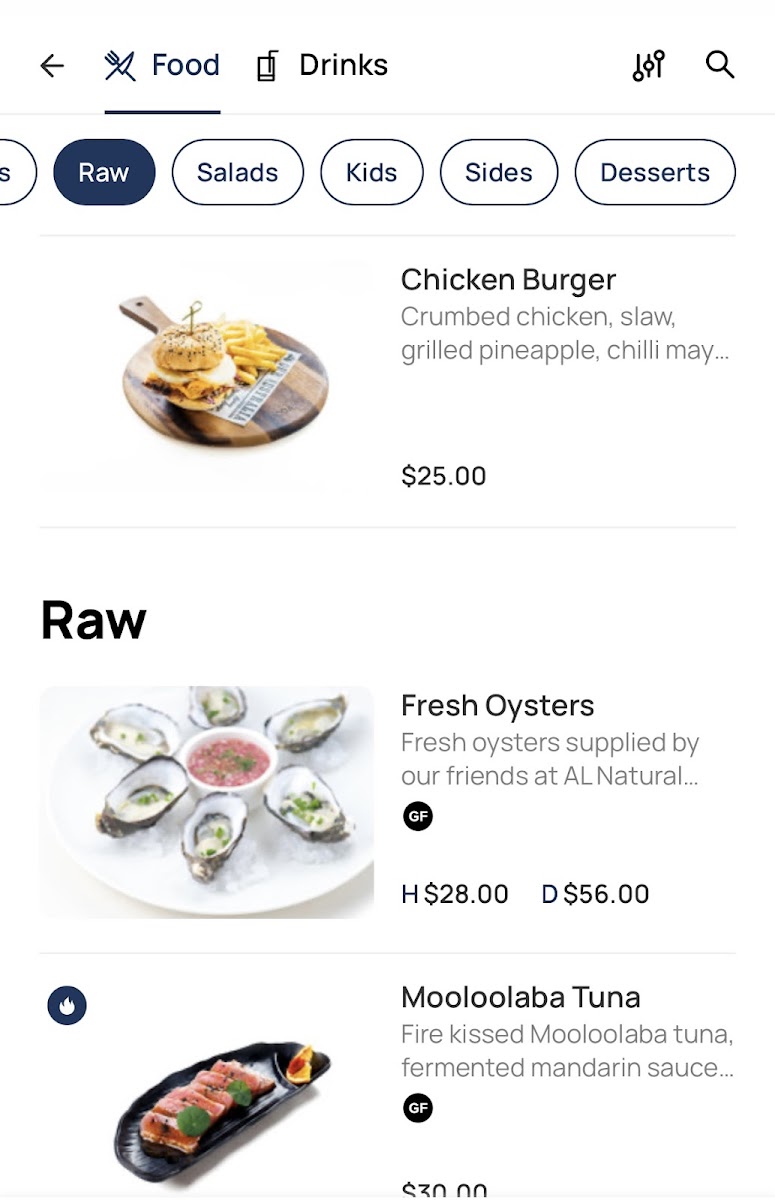
Task: Select the Sides category chip
Action: tap(498, 172)
